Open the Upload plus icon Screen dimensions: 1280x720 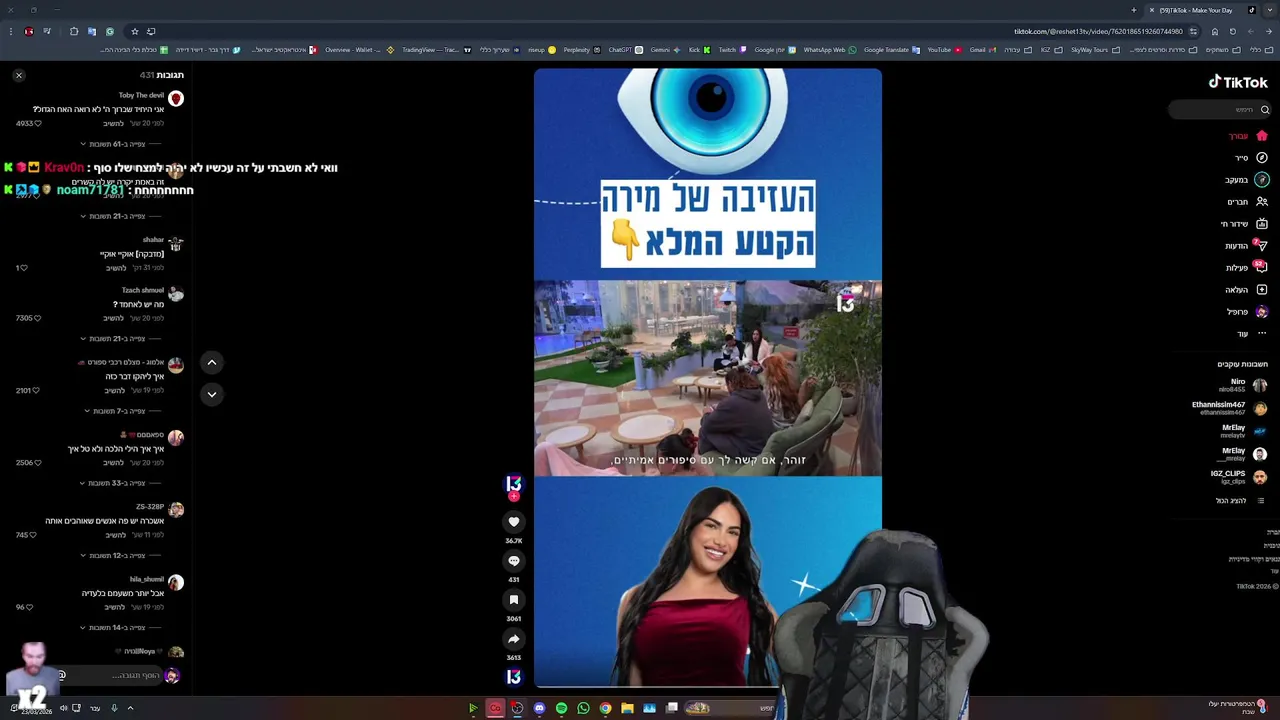[1262, 290]
